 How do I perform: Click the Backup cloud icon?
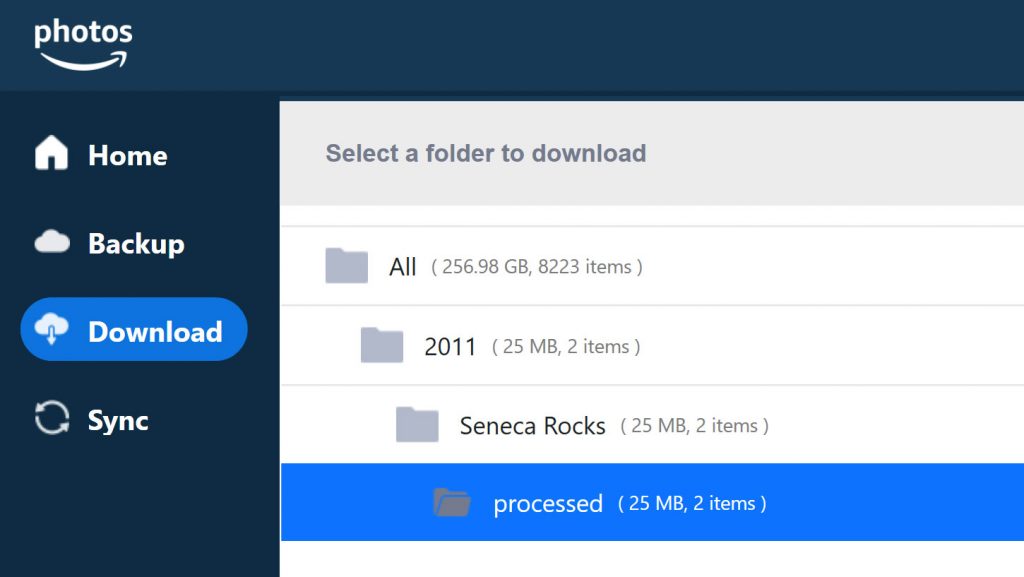[x=52, y=242]
